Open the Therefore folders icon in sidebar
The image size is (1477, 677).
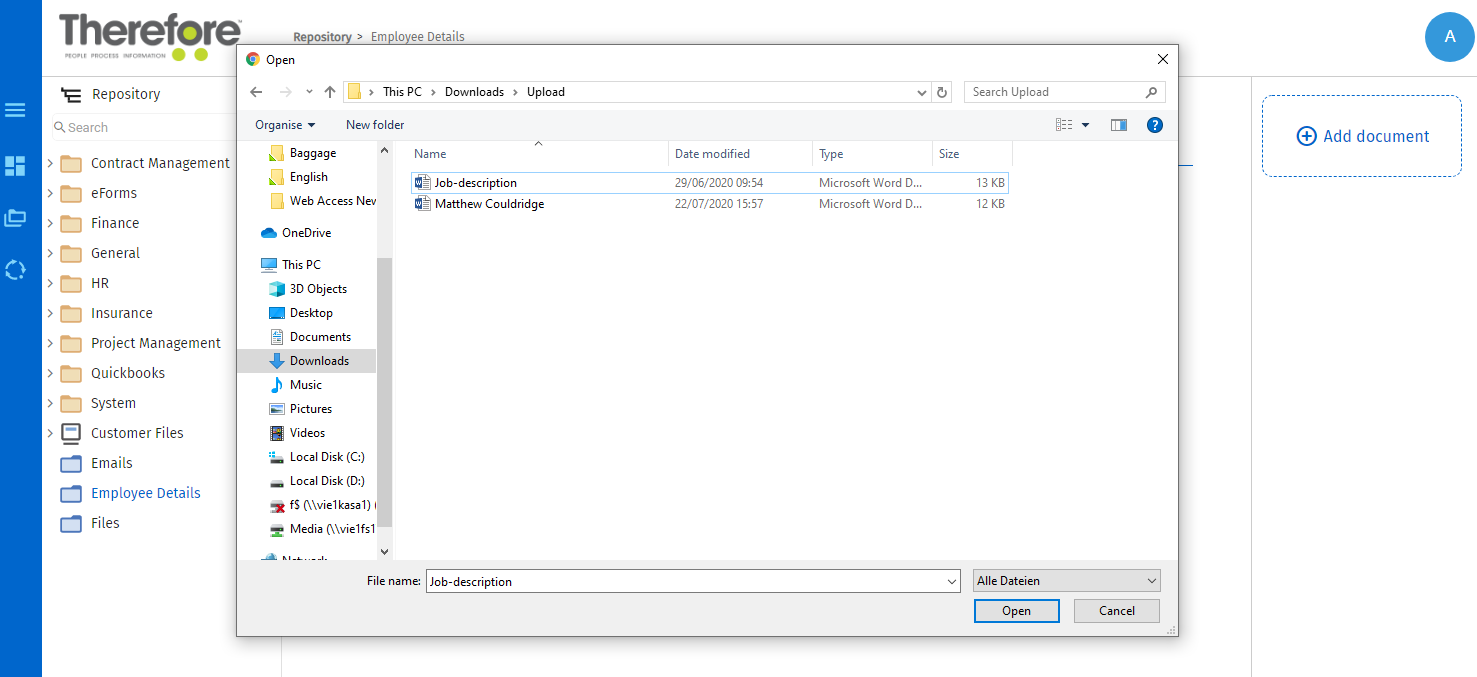(x=15, y=218)
